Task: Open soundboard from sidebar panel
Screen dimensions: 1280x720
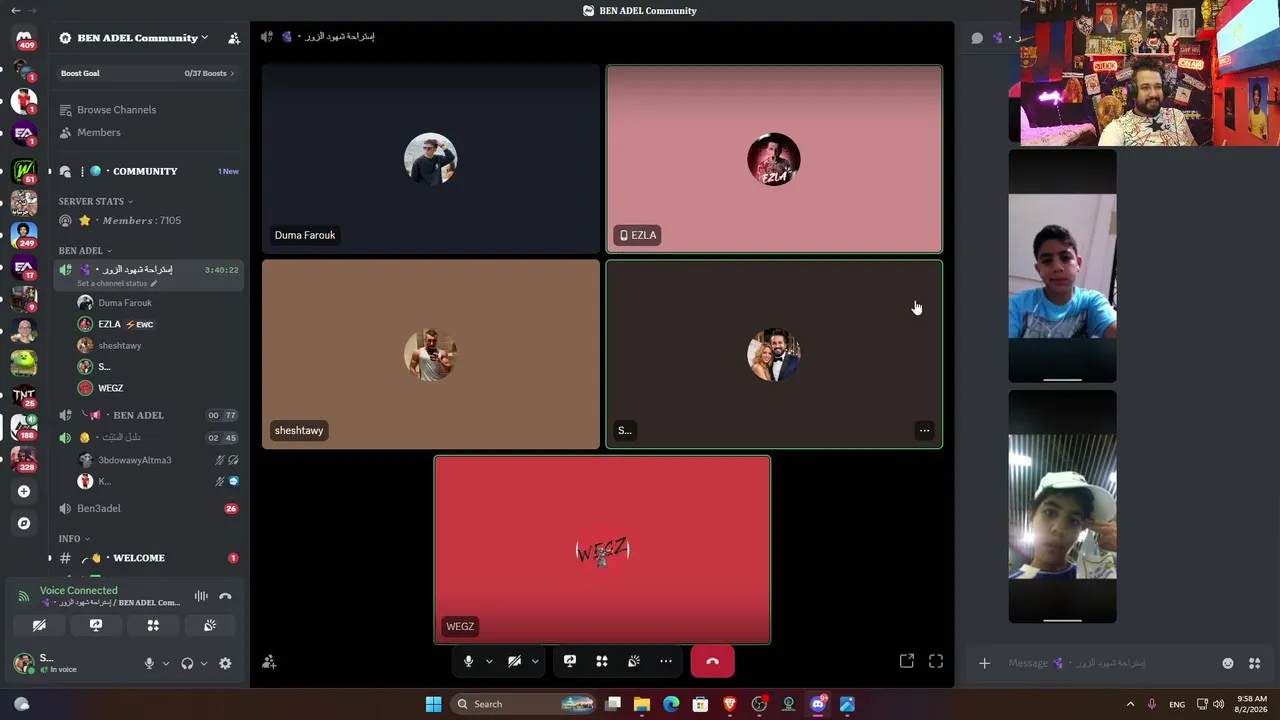Action: pyautogui.click(x=210, y=625)
